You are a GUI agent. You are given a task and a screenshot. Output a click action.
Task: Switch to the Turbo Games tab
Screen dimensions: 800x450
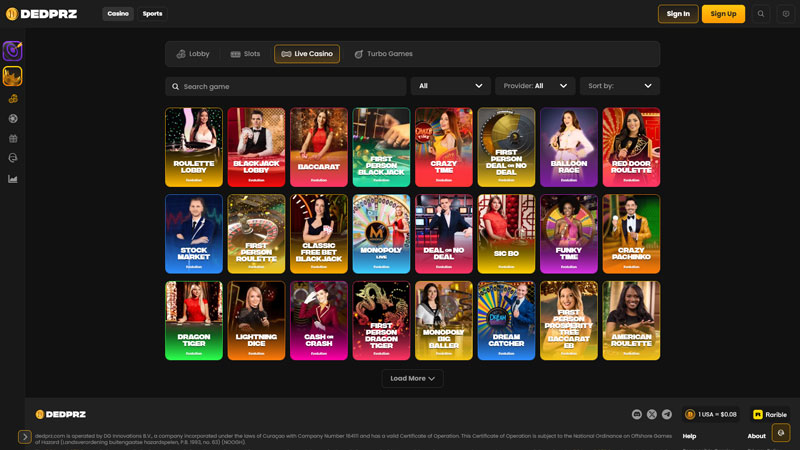pyautogui.click(x=384, y=54)
